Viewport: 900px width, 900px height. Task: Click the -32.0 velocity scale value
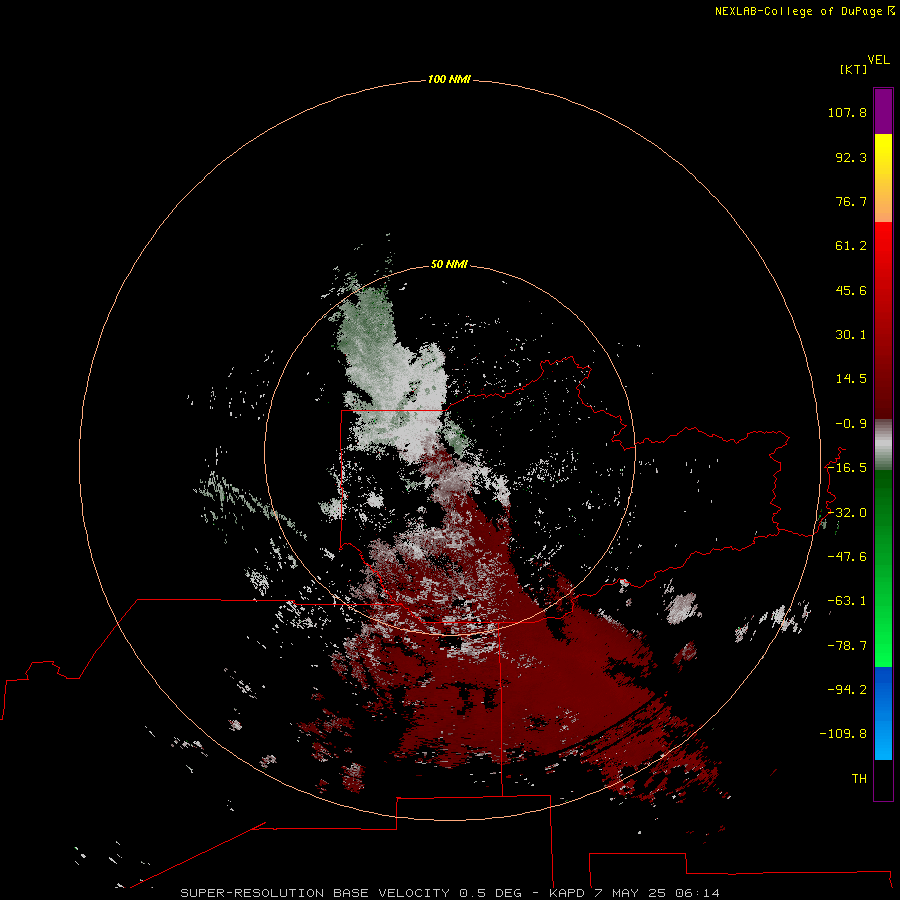(847, 513)
